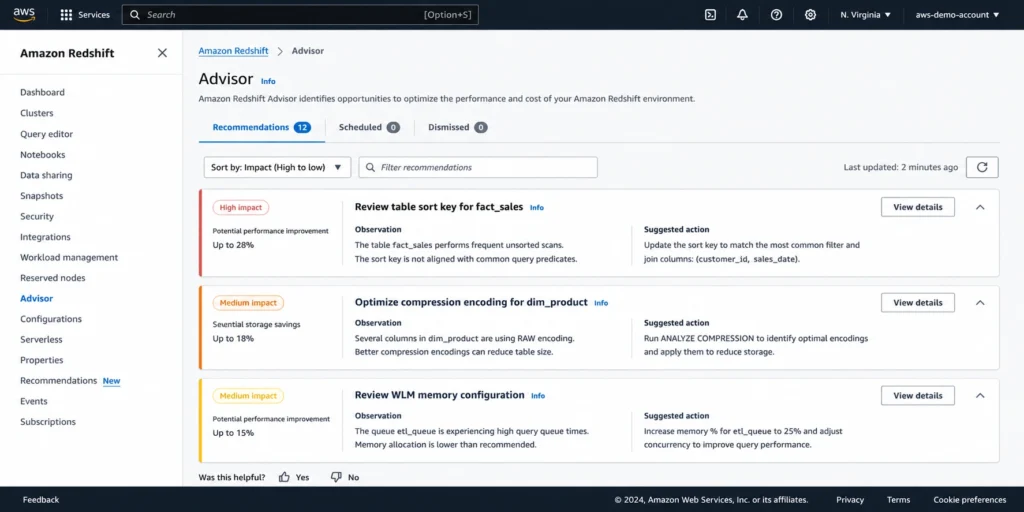Go to Data sharing in sidebar
Viewport: 1024px width, 512px height.
coord(46,175)
